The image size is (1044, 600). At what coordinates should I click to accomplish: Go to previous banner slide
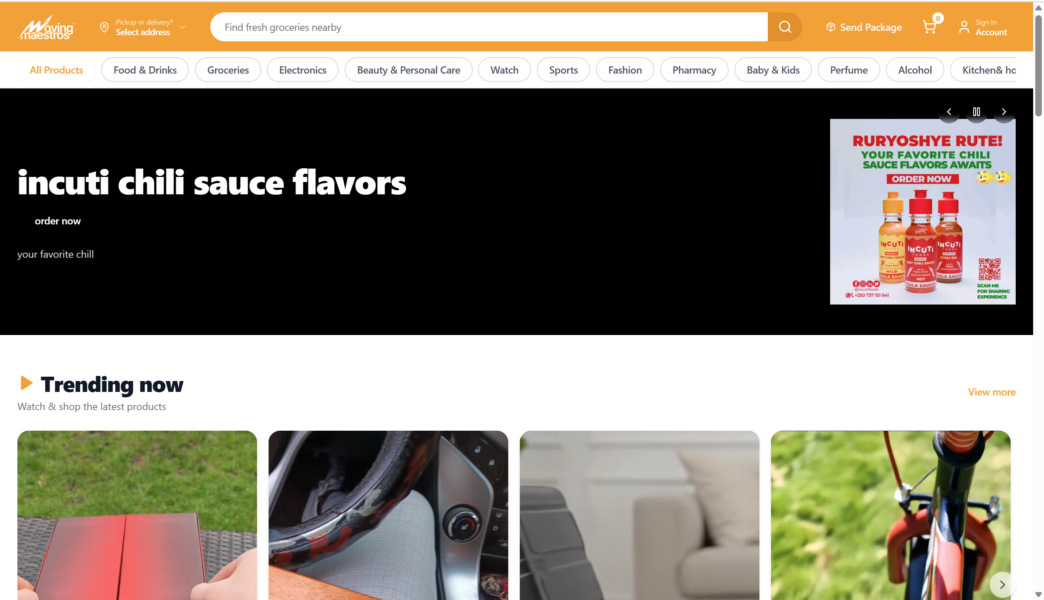(x=949, y=112)
